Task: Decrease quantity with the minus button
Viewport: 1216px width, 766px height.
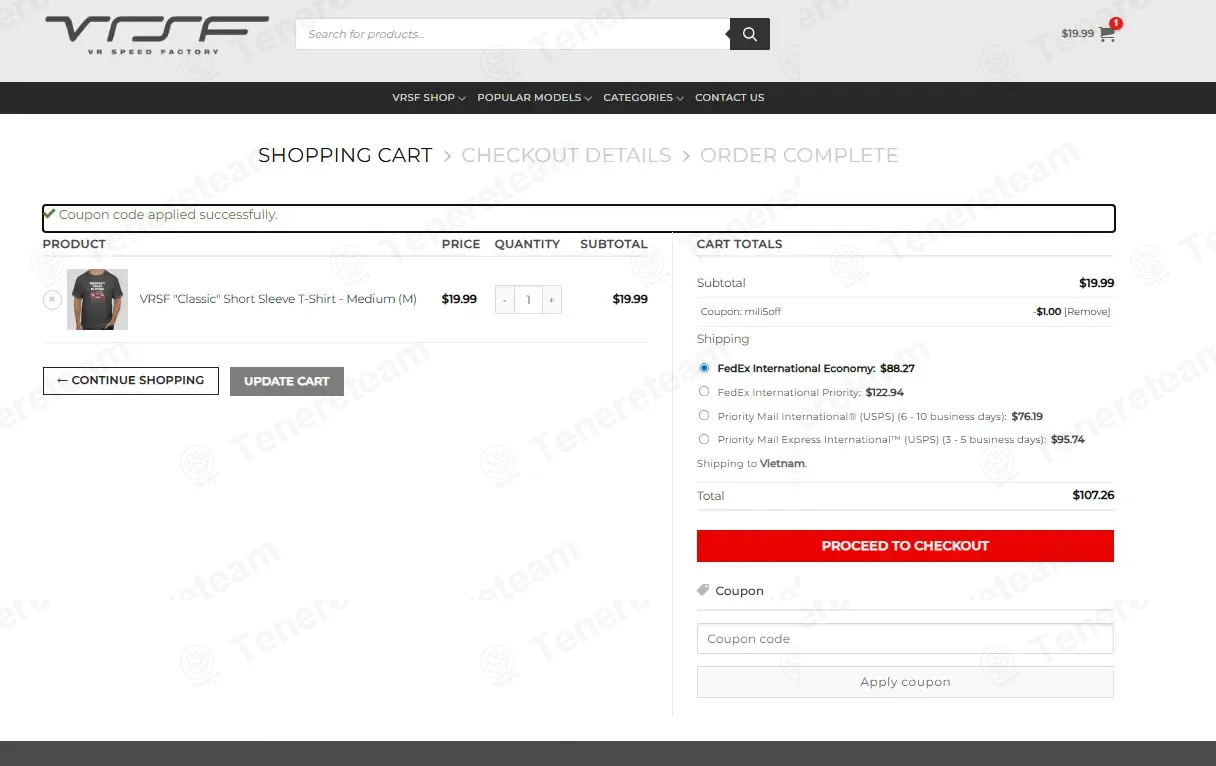Action: [505, 300]
